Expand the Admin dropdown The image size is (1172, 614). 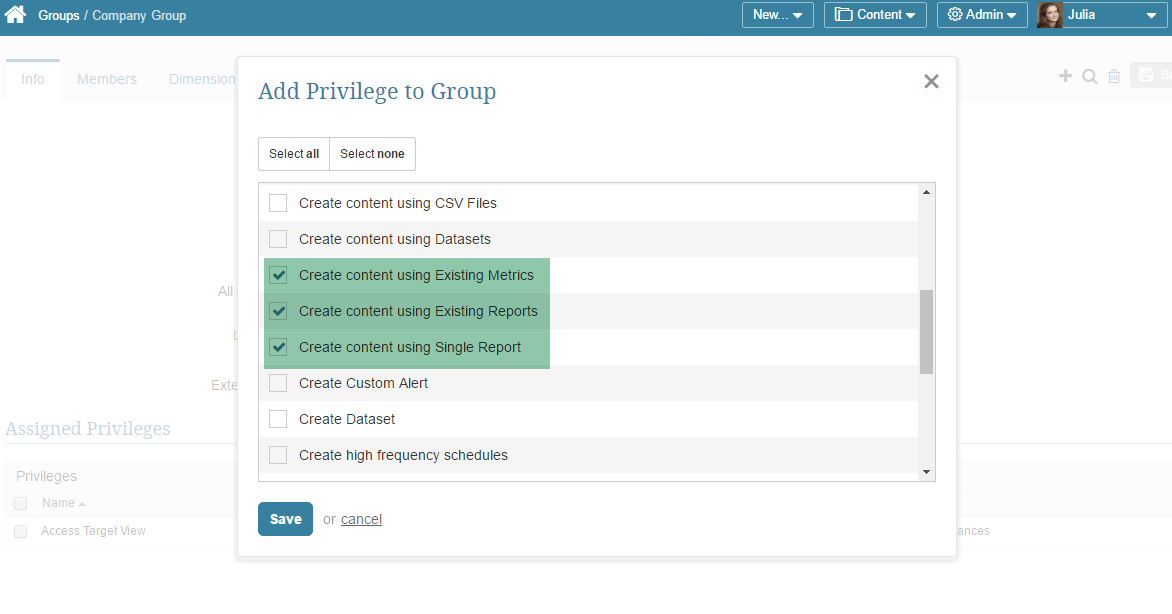(982, 14)
